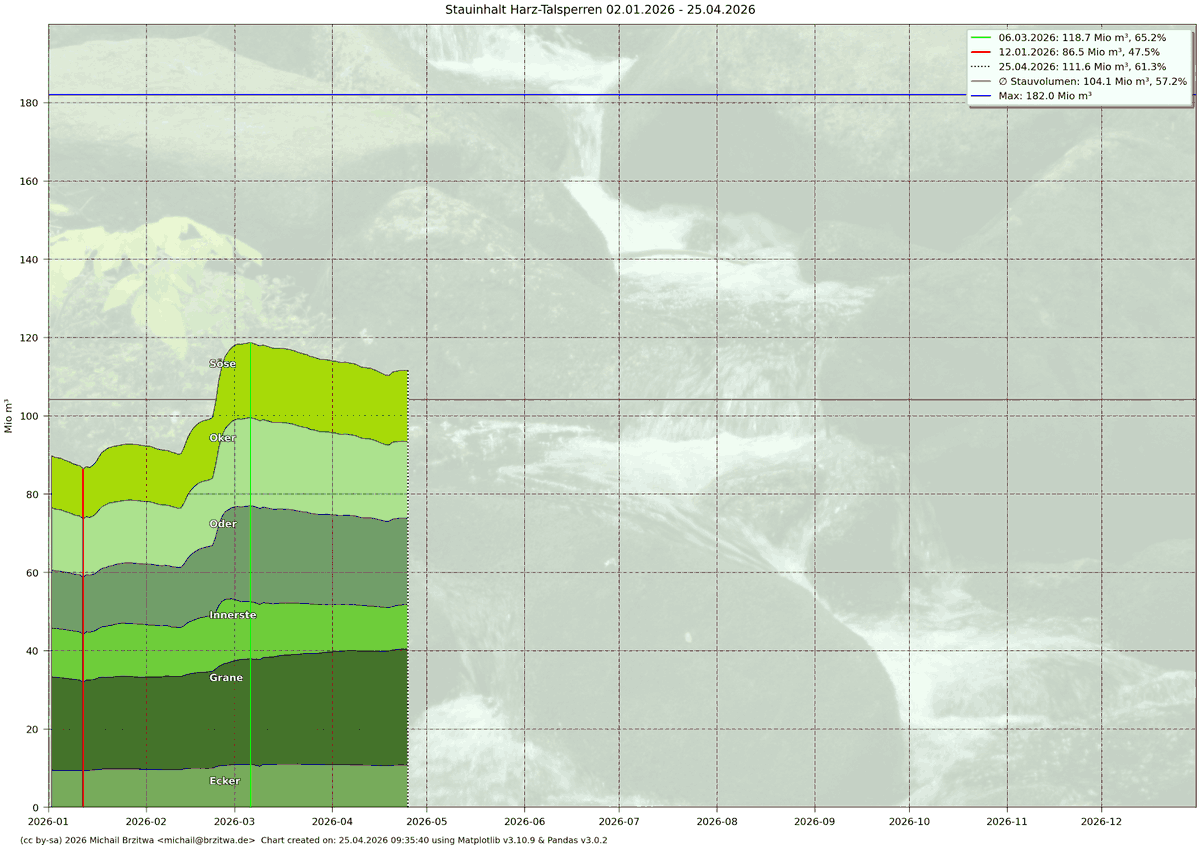Screen dimensions: 1200x849
Task: Select legend entry 25.04.2026: 111.6 Mio m³
Action: pos(1080,66)
